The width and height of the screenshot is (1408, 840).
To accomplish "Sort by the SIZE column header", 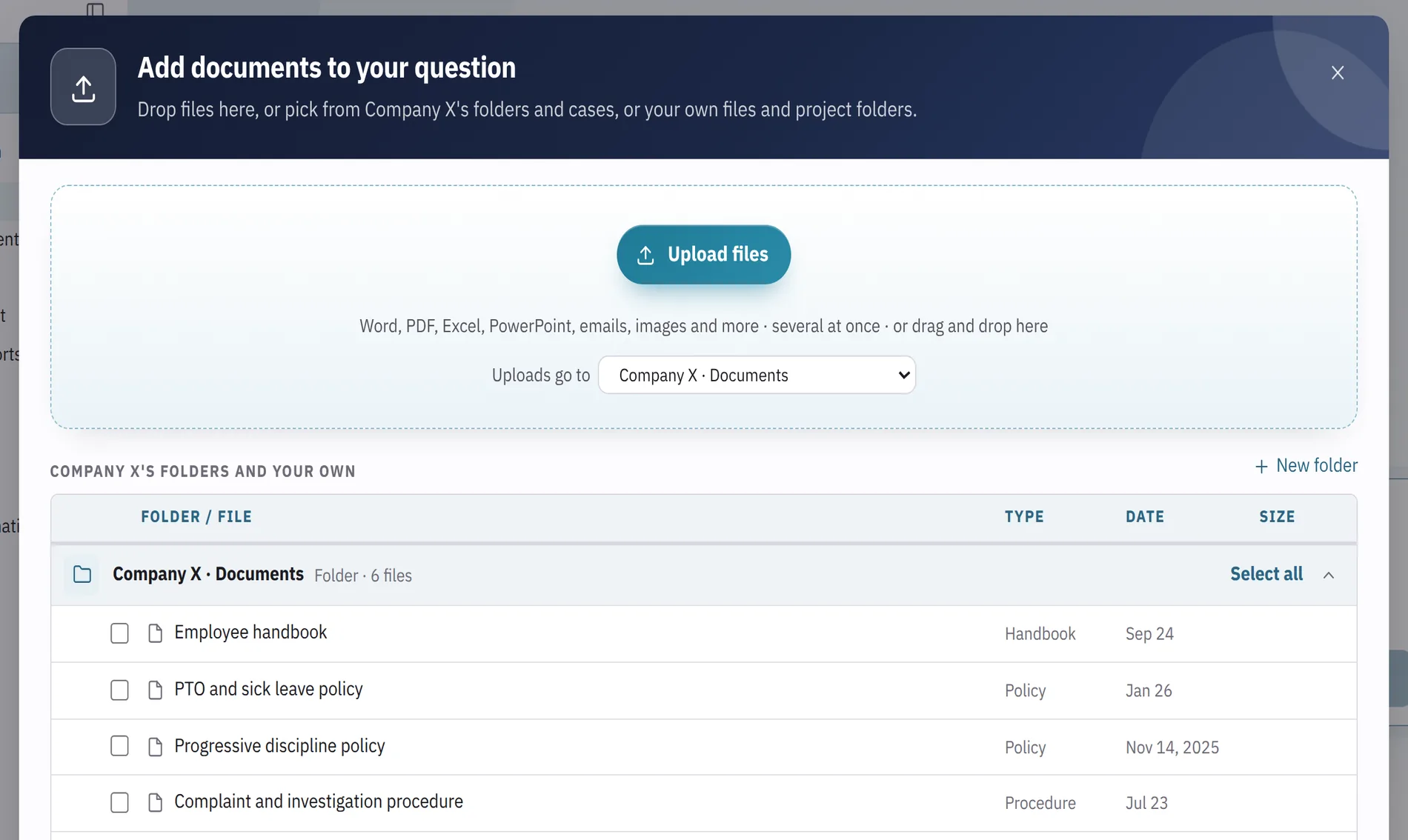I will 1277,516.
